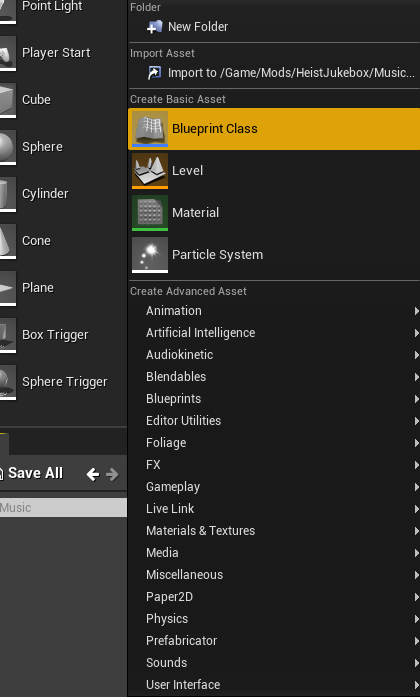The width and height of the screenshot is (420, 697).
Task: Click the Box Trigger icon
Action: click(x=8, y=336)
